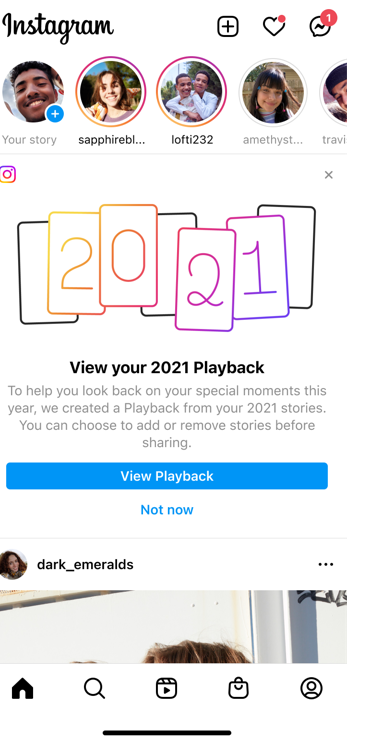Screen dimensions: 377x742
Task: View the sapphirebl... story
Action: 111,92
